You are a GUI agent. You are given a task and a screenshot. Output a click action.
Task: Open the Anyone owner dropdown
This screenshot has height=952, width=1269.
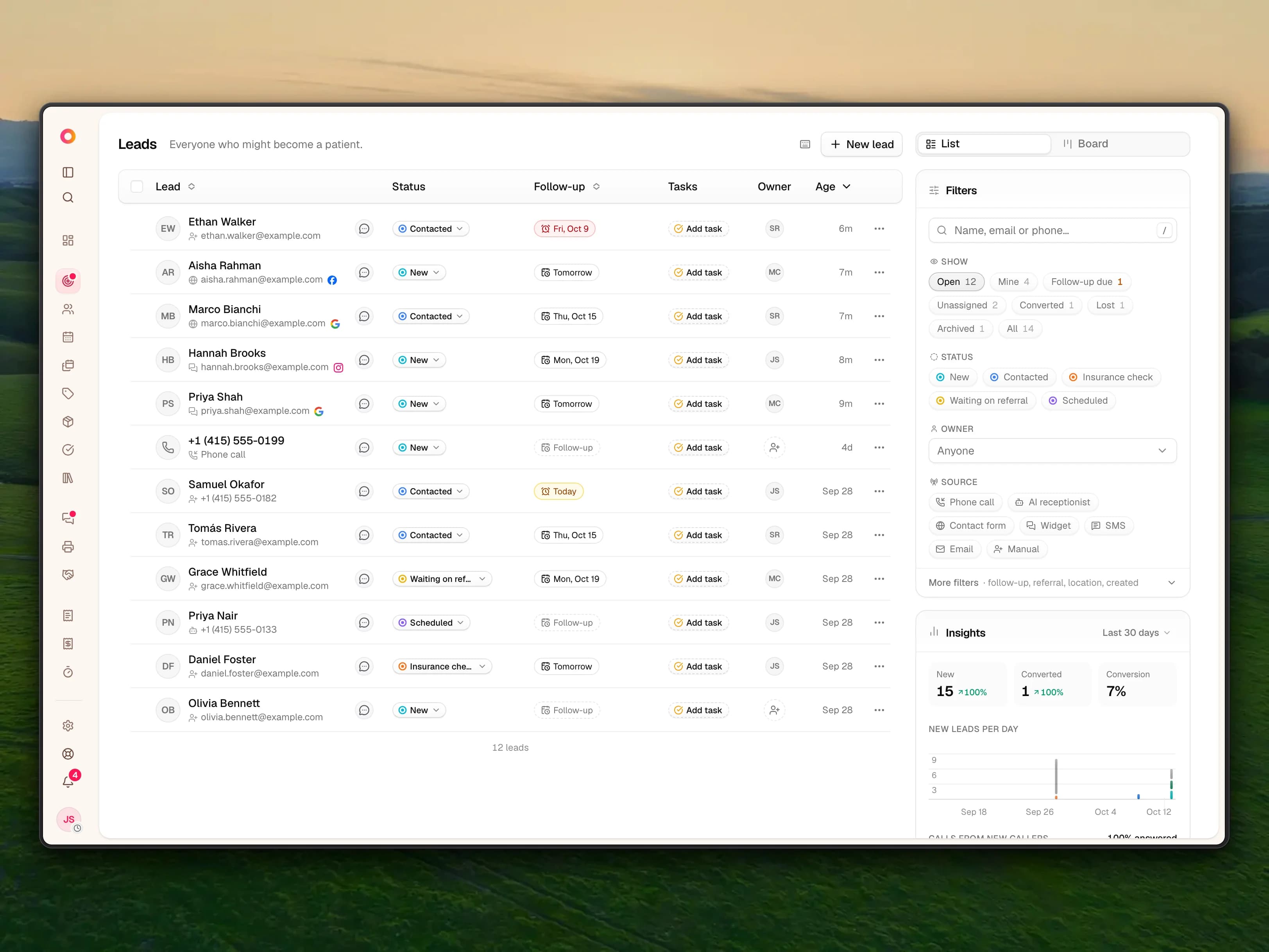click(x=1052, y=451)
